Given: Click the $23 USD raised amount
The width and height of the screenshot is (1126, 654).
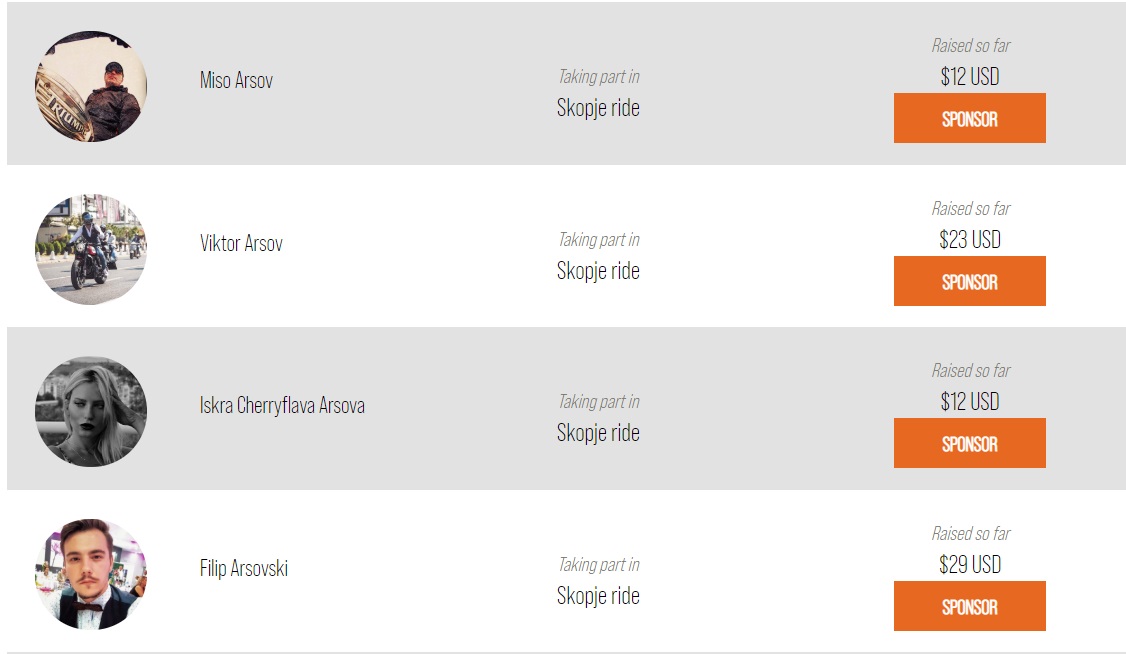Looking at the screenshot, I should pyautogui.click(x=970, y=239).
